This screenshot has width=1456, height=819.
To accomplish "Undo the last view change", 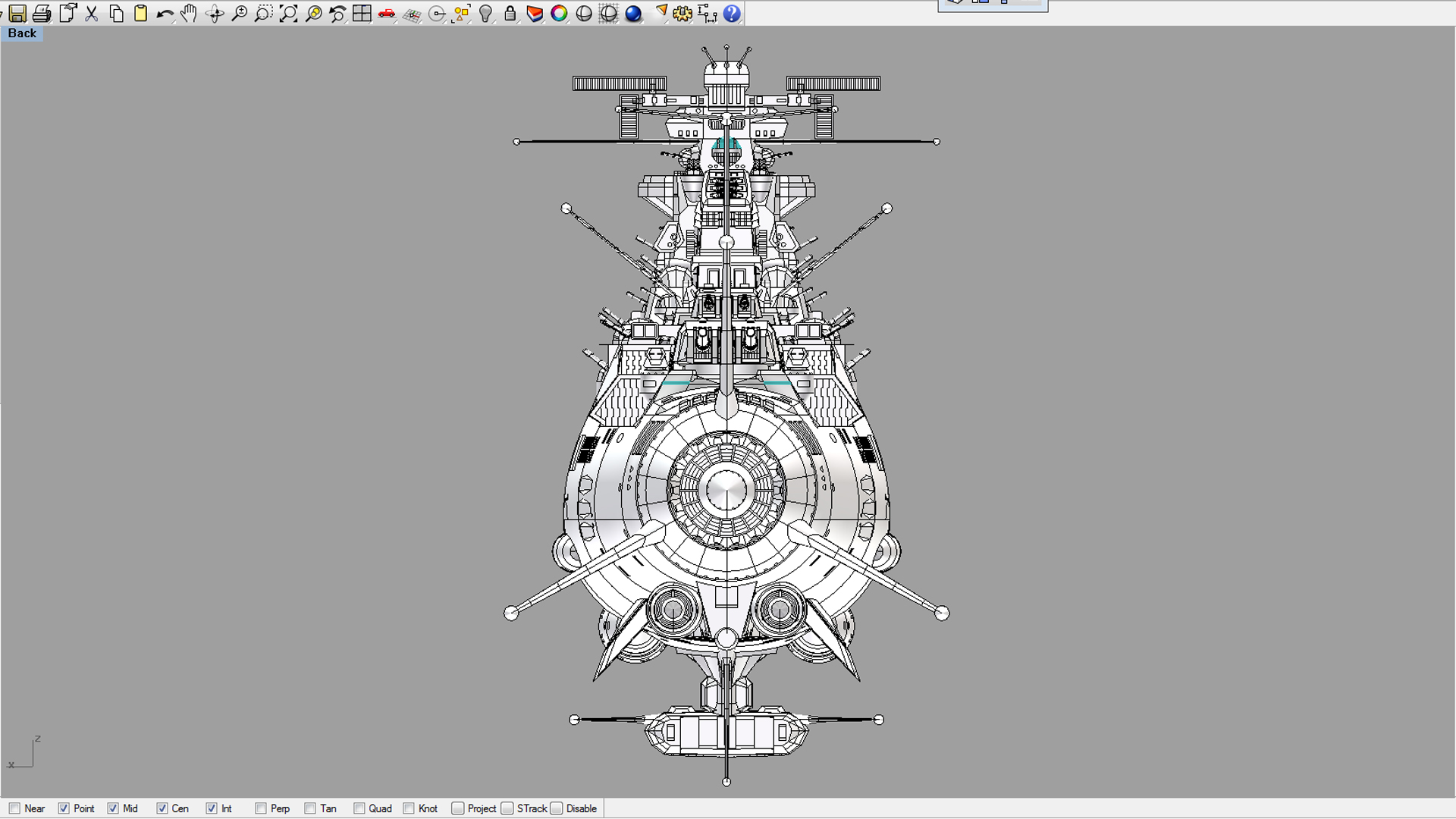I will click(x=337, y=14).
